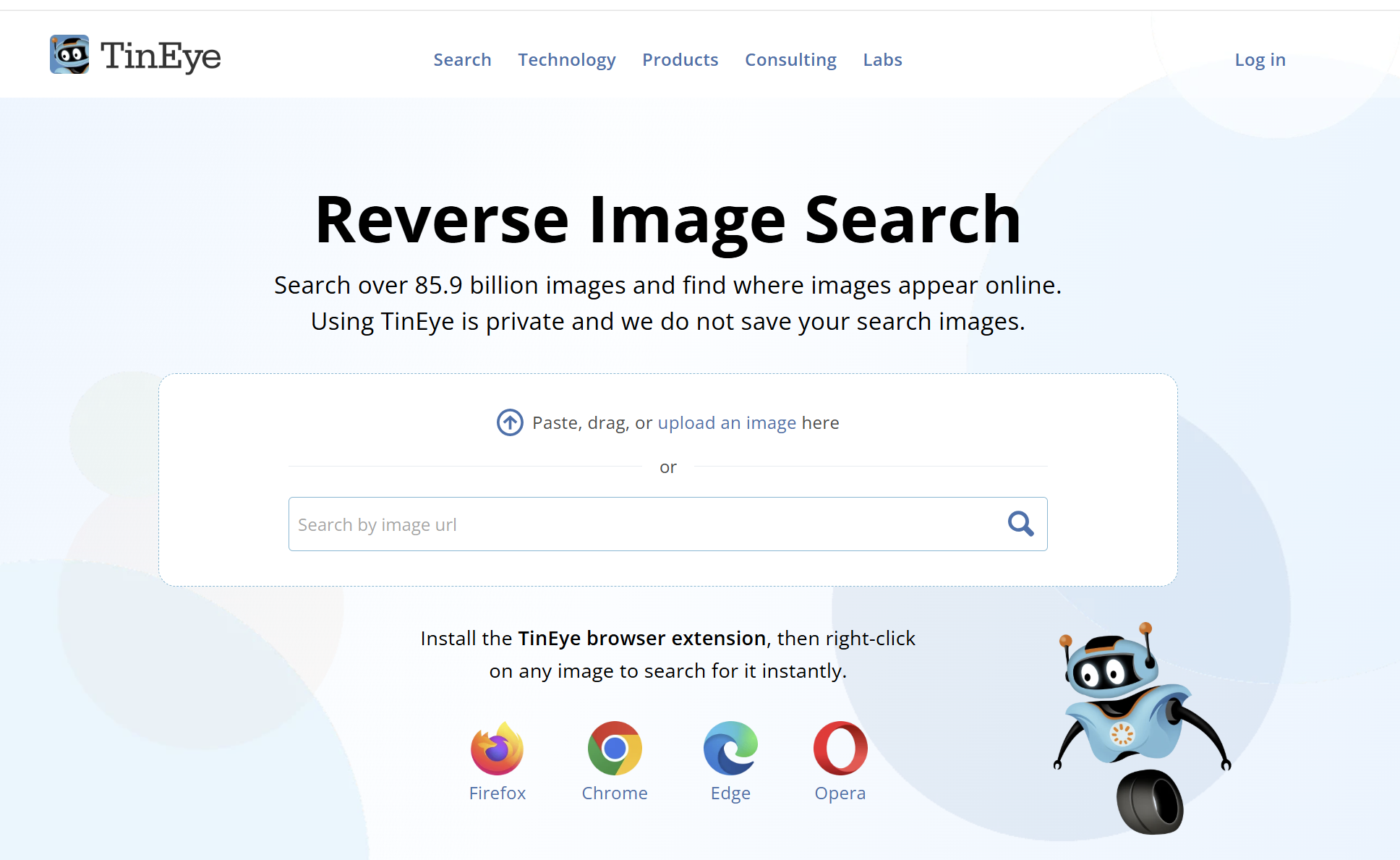Click the upload arrow circle icon
This screenshot has height=860, width=1400.
click(510, 422)
